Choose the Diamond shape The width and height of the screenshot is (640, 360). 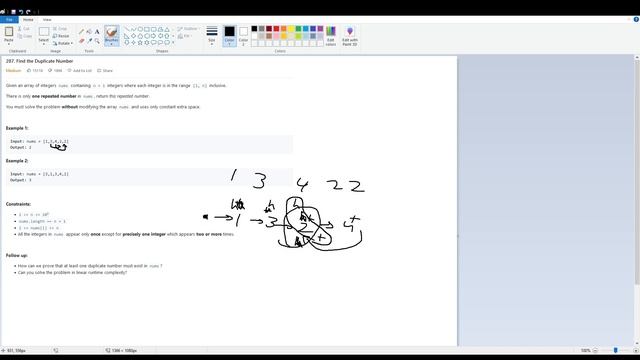[133, 36]
